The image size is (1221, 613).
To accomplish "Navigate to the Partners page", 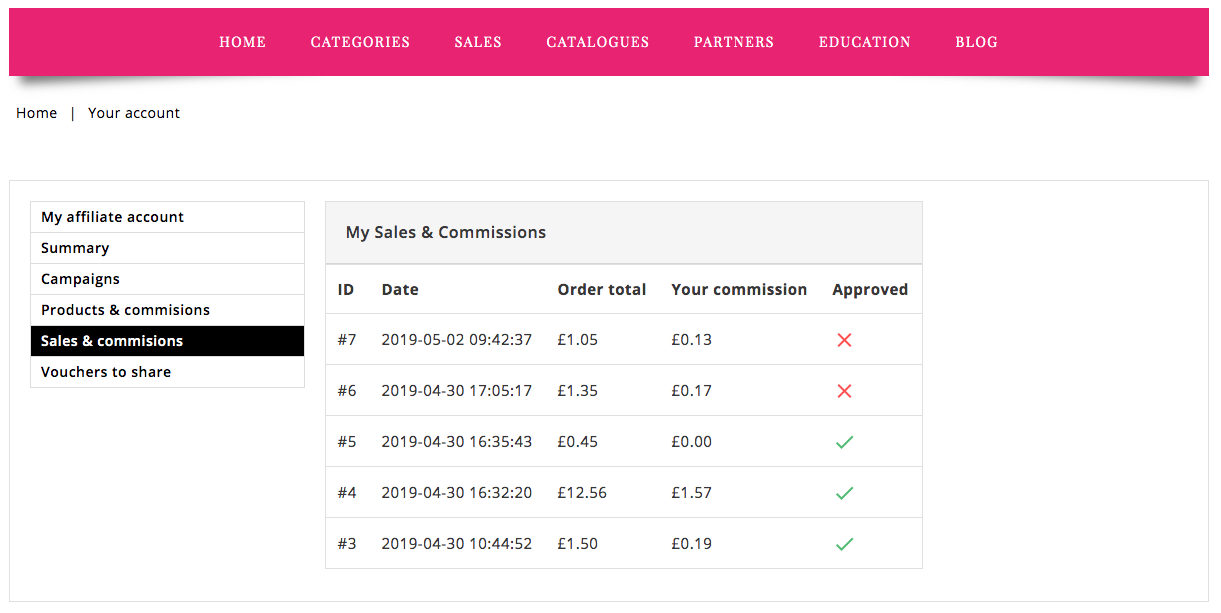I will point(734,42).
